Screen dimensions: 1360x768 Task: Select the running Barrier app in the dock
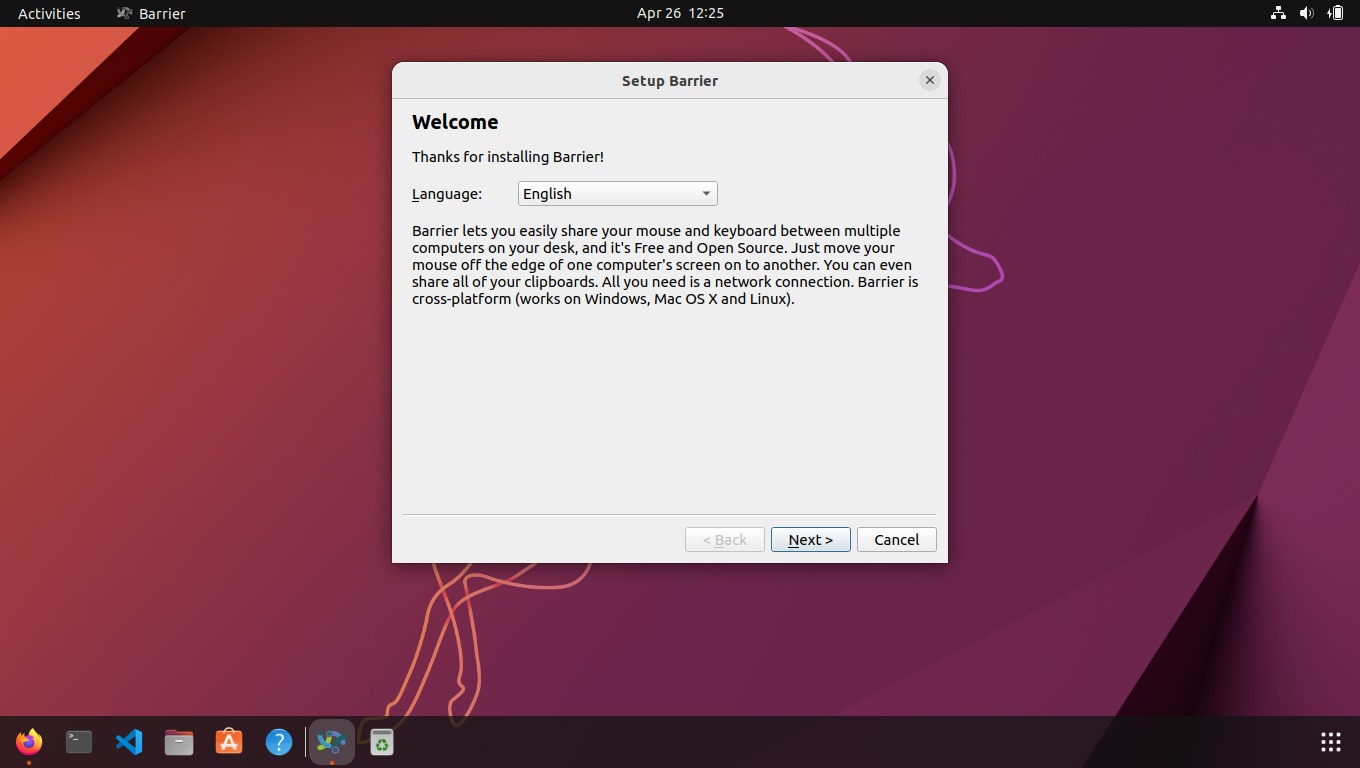coord(331,742)
